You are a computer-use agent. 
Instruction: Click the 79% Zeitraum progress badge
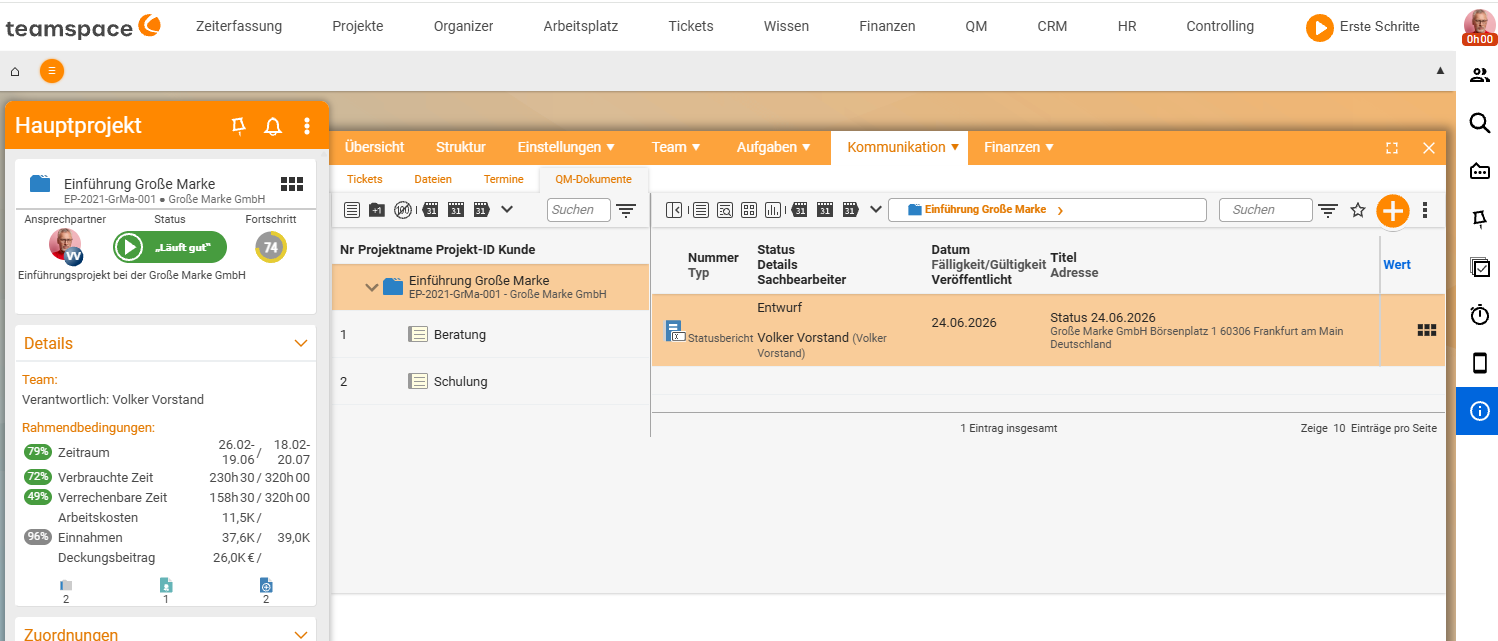coord(38,452)
